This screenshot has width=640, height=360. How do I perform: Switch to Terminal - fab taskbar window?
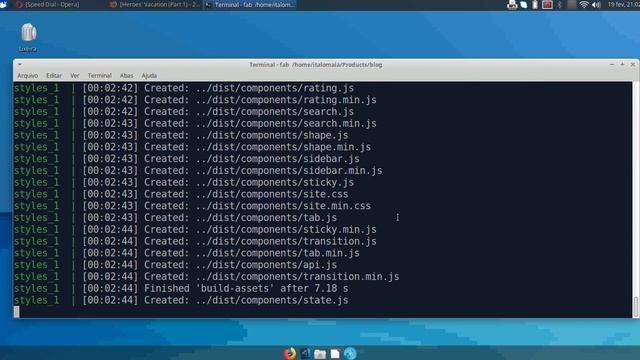coord(250,4)
